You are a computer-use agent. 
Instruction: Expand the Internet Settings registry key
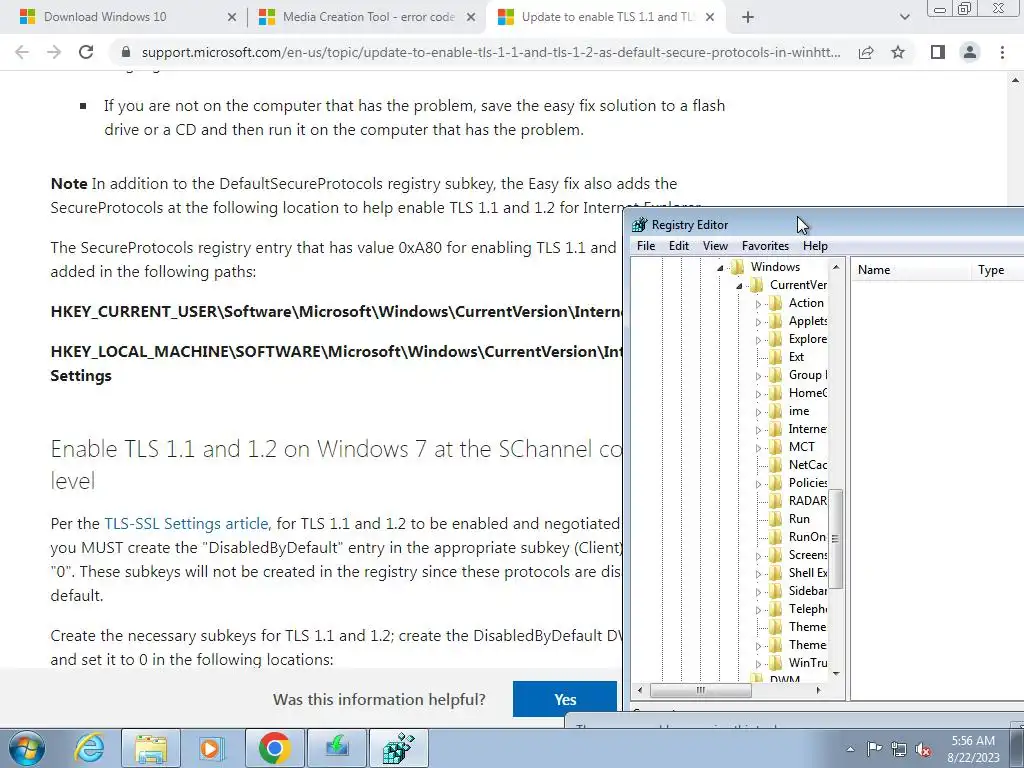coord(758,430)
